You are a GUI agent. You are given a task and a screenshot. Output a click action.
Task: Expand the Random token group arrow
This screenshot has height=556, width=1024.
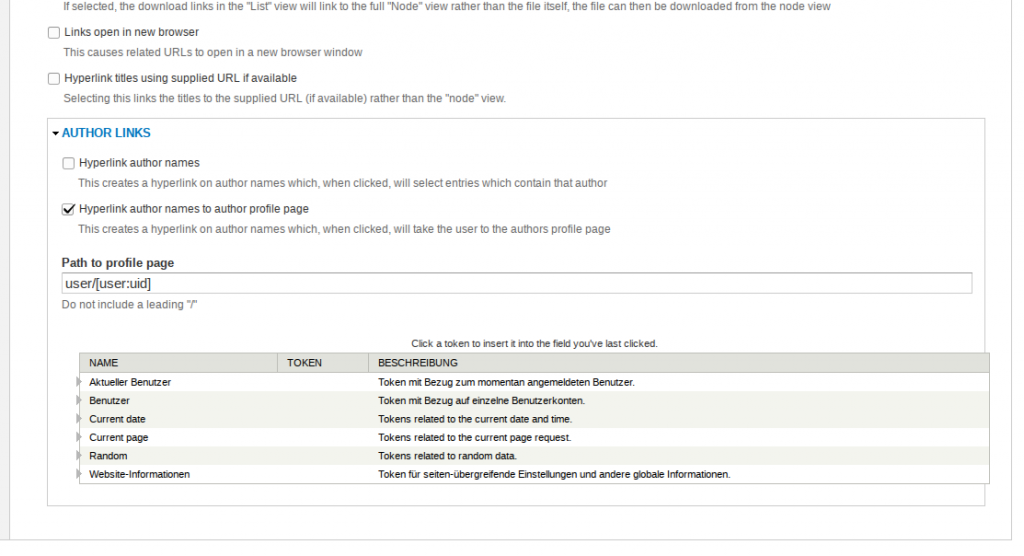80,456
